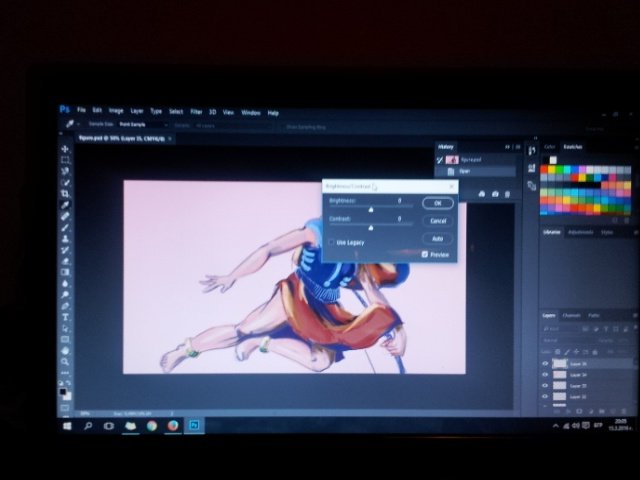The width and height of the screenshot is (640, 480).
Task: Collapse the History panel double arrows
Action: [507, 147]
